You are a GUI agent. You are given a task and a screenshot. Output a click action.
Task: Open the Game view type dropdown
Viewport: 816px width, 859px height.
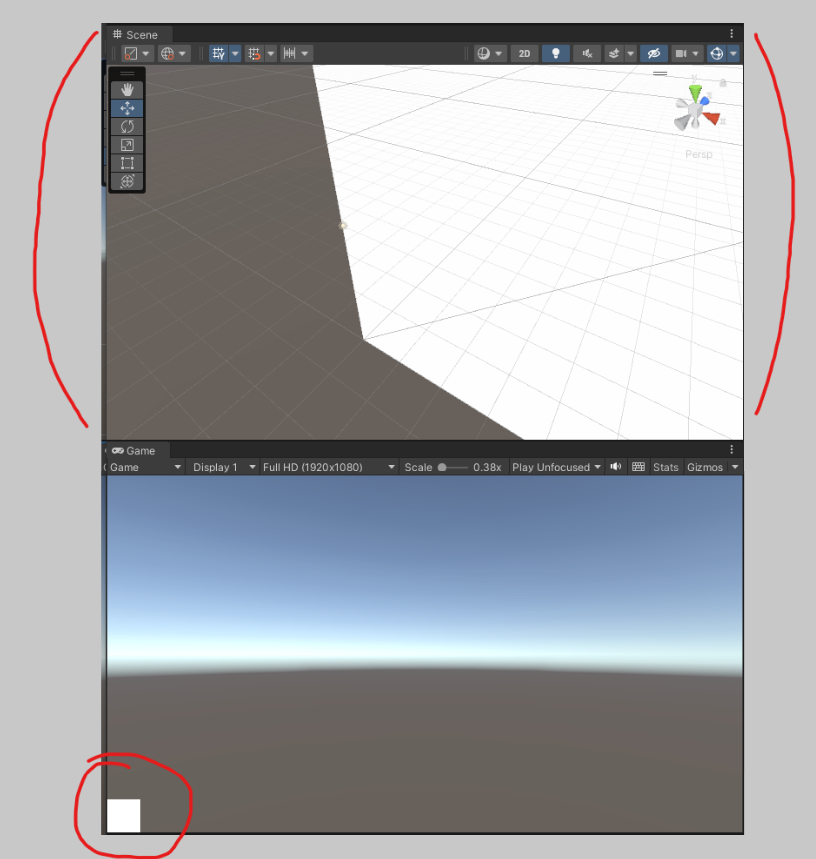pyautogui.click(x=145, y=467)
